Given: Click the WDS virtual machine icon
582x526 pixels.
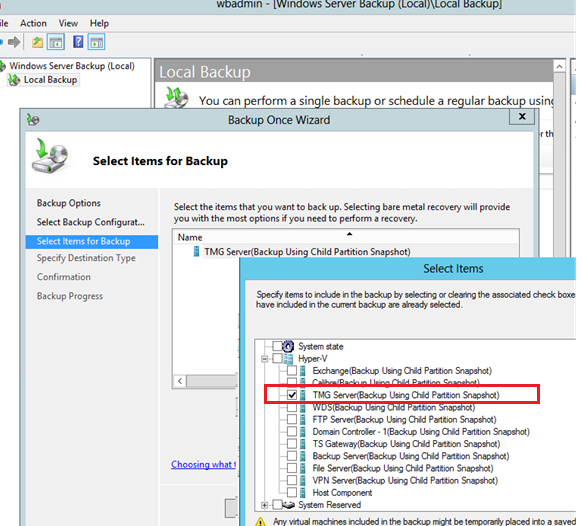Looking at the screenshot, I should click(x=303, y=408).
